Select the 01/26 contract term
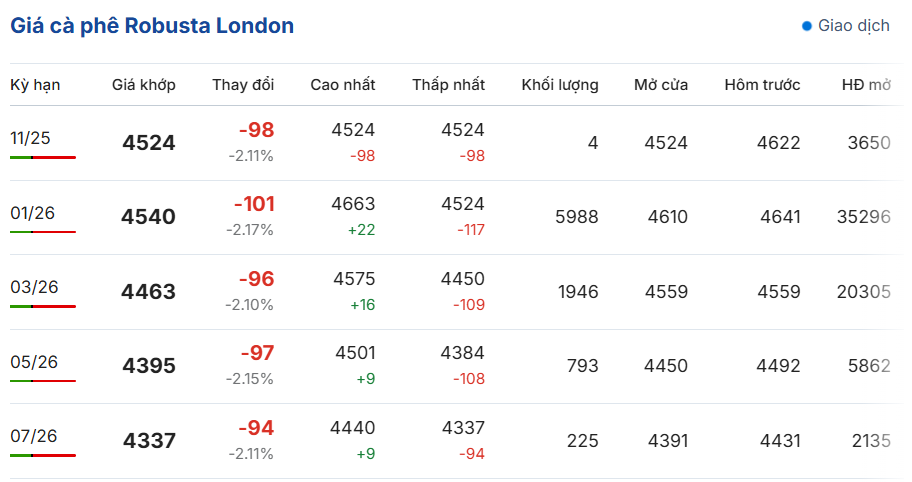Viewport: 912px width, 482px height. click(32, 213)
